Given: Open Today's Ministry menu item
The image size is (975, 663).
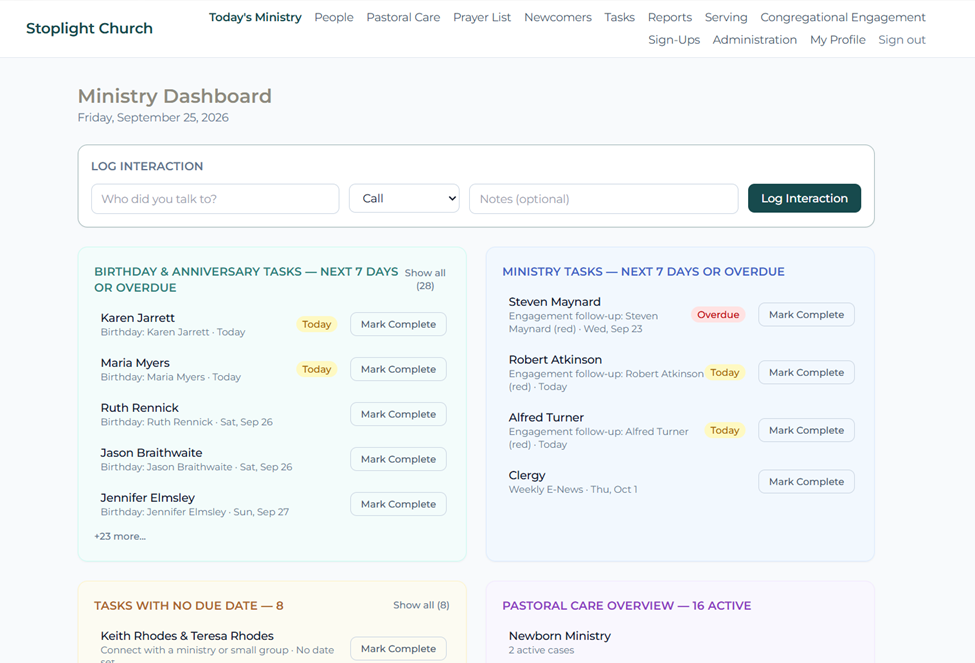Looking at the screenshot, I should click(255, 17).
